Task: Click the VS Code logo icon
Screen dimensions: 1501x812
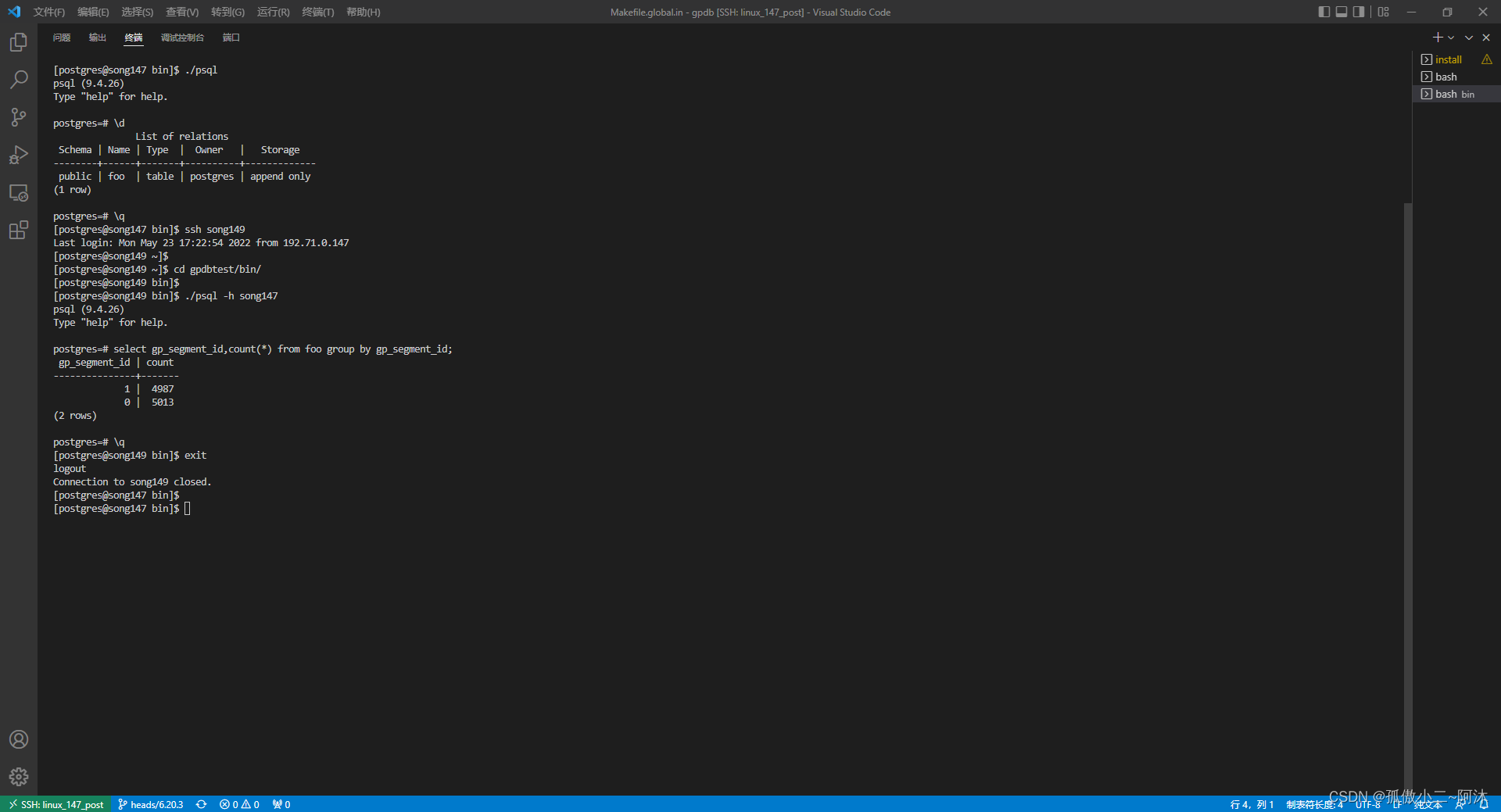Action: (x=14, y=12)
